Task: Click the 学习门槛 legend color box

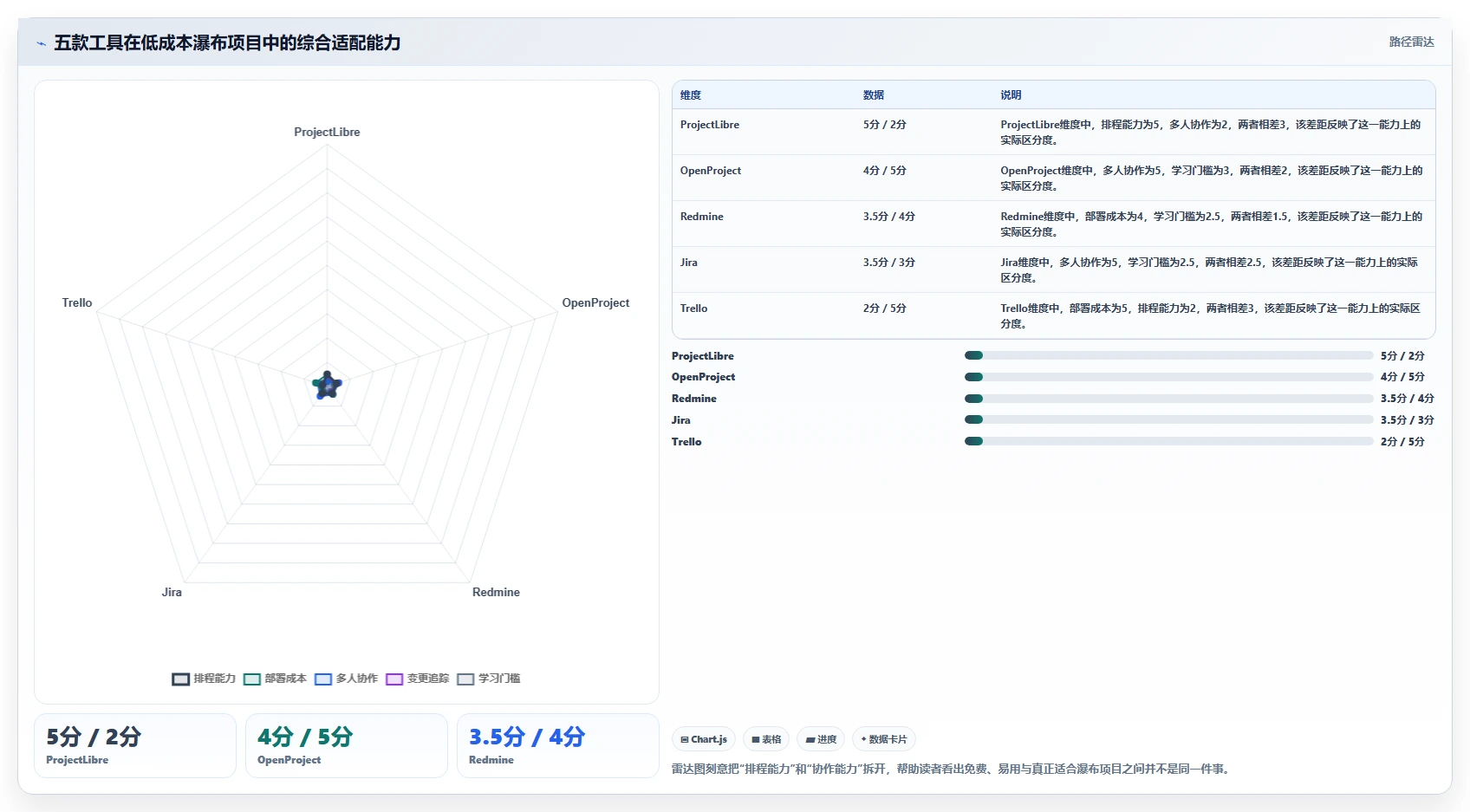Action: click(x=465, y=679)
